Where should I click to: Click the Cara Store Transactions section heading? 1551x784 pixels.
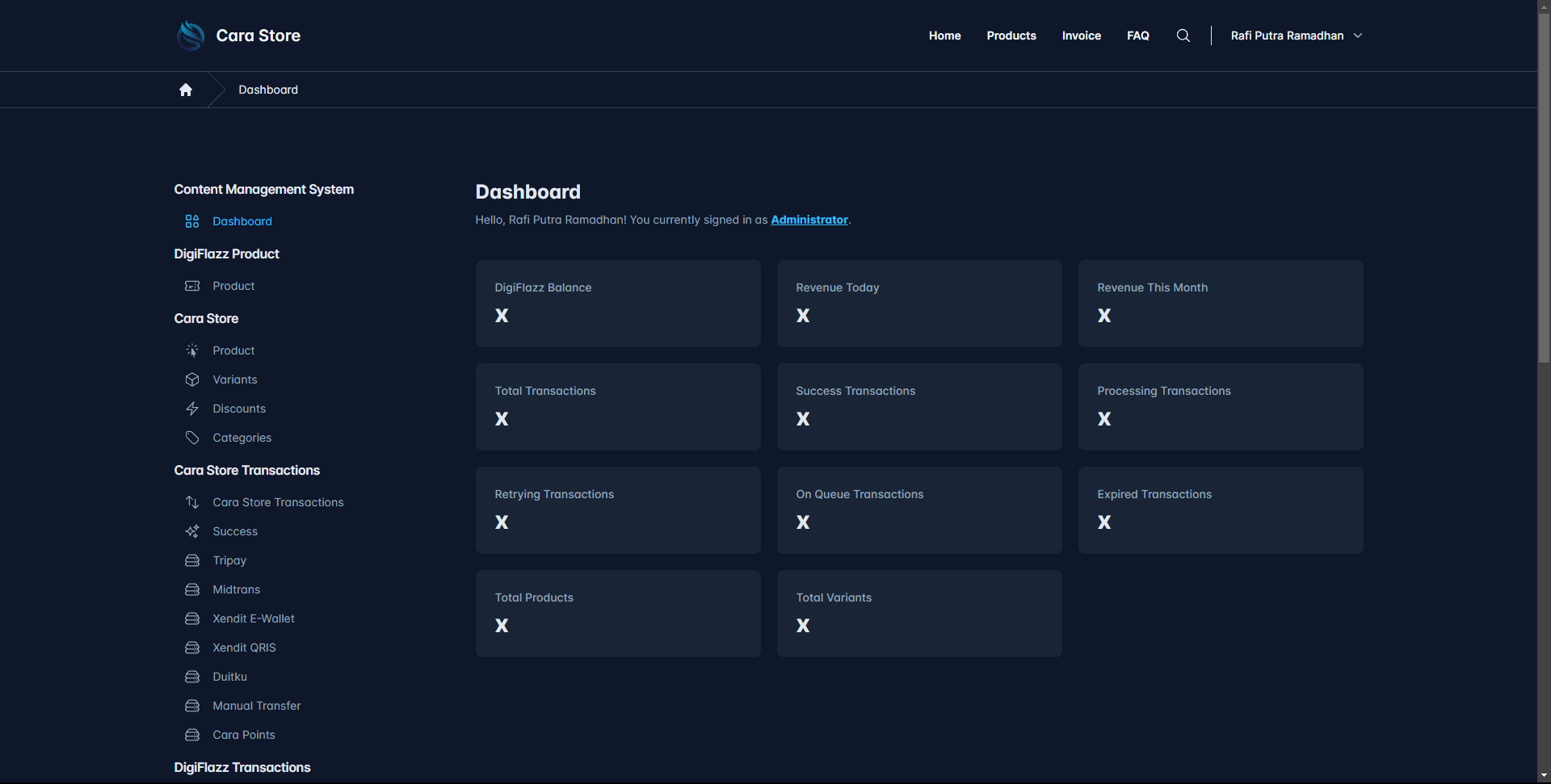coord(247,470)
